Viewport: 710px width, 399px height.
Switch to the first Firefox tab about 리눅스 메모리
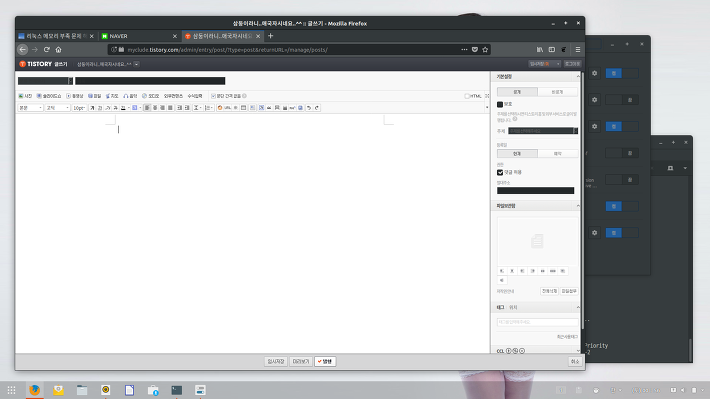pos(56,36)
